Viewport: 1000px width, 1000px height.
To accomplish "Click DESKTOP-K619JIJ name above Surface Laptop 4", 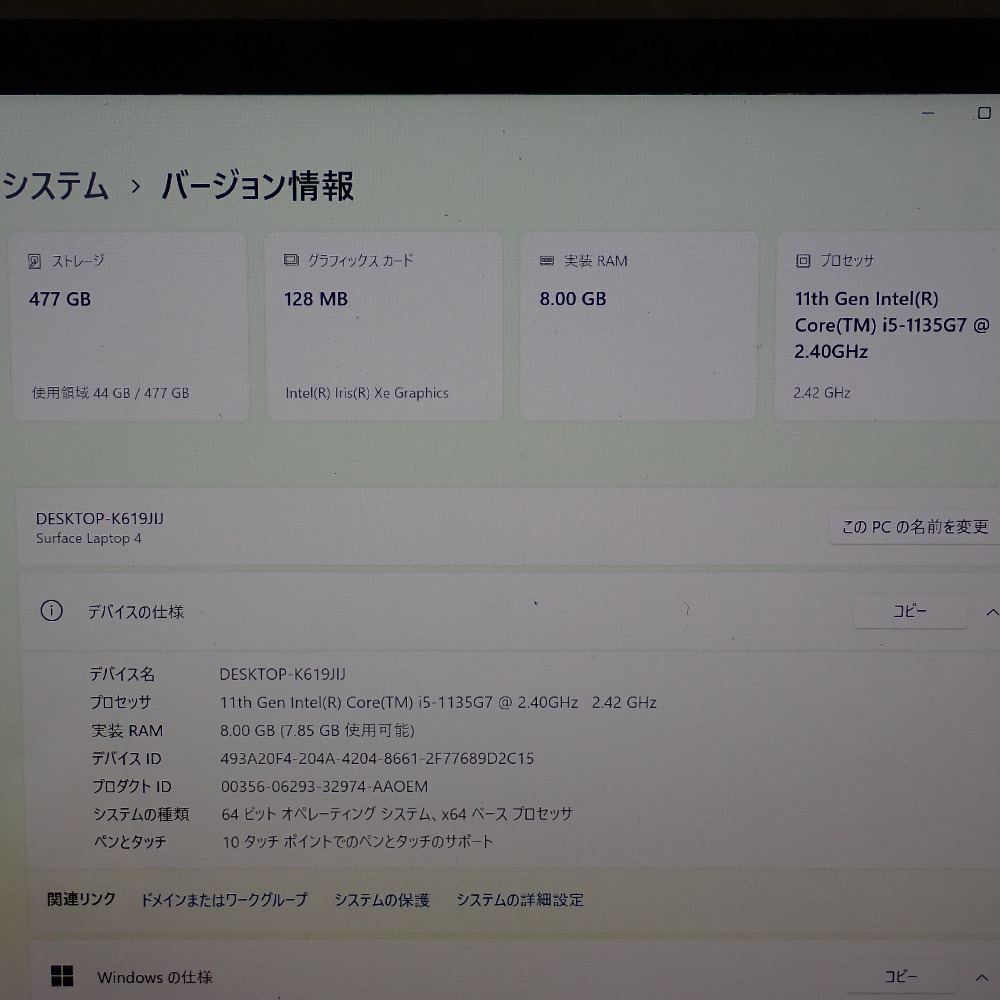I will click(99, 518).
